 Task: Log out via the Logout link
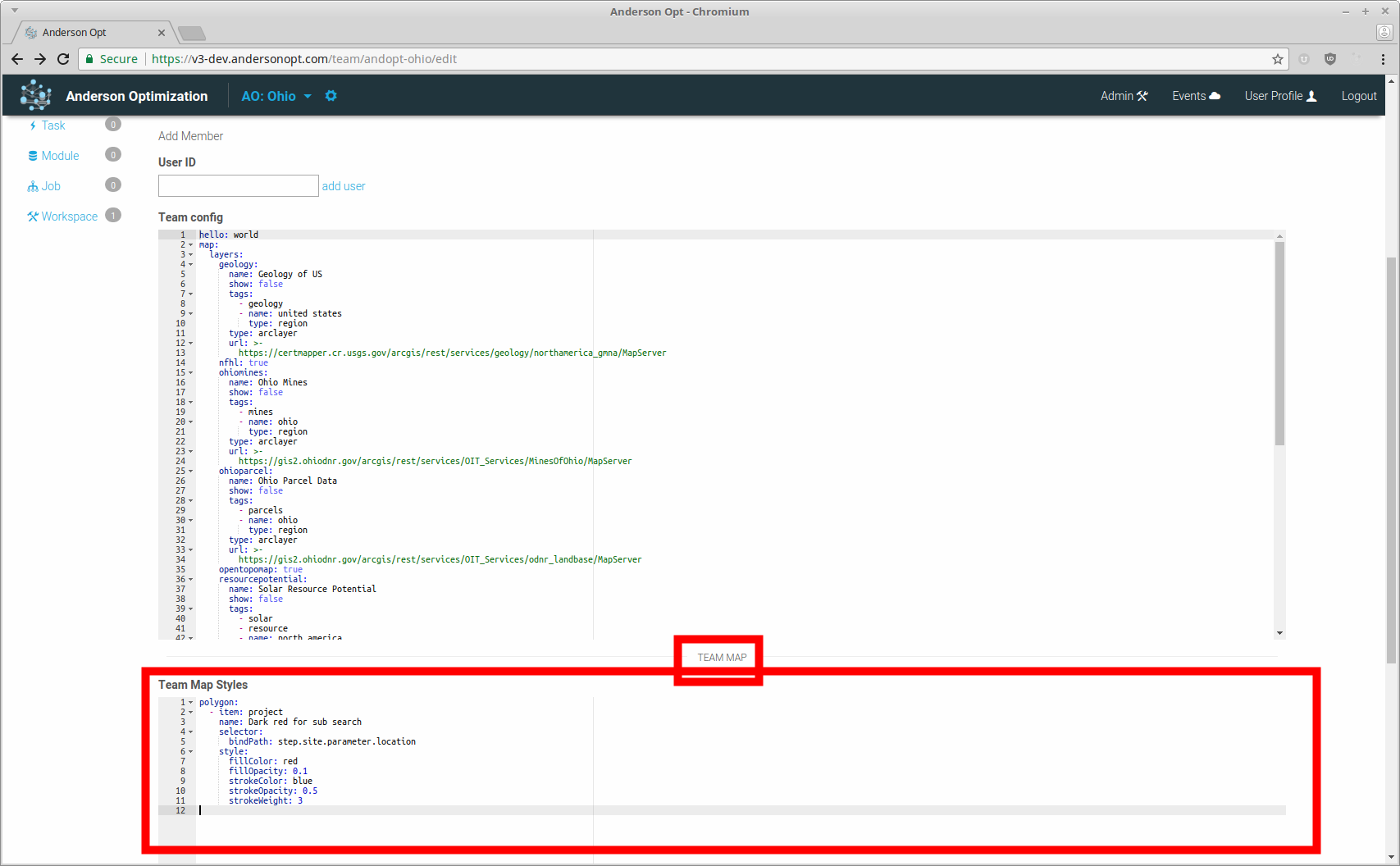coord(1358,96)
